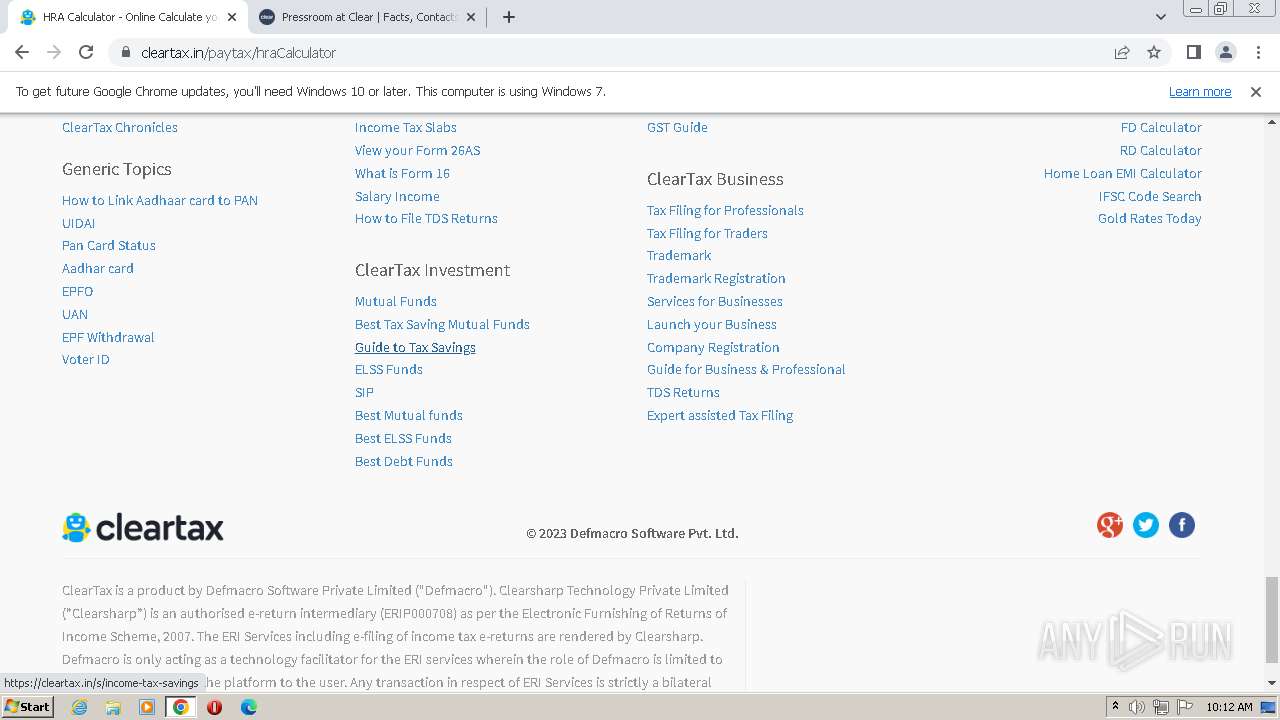Share this page icon in address bar

click(1122, 52)
